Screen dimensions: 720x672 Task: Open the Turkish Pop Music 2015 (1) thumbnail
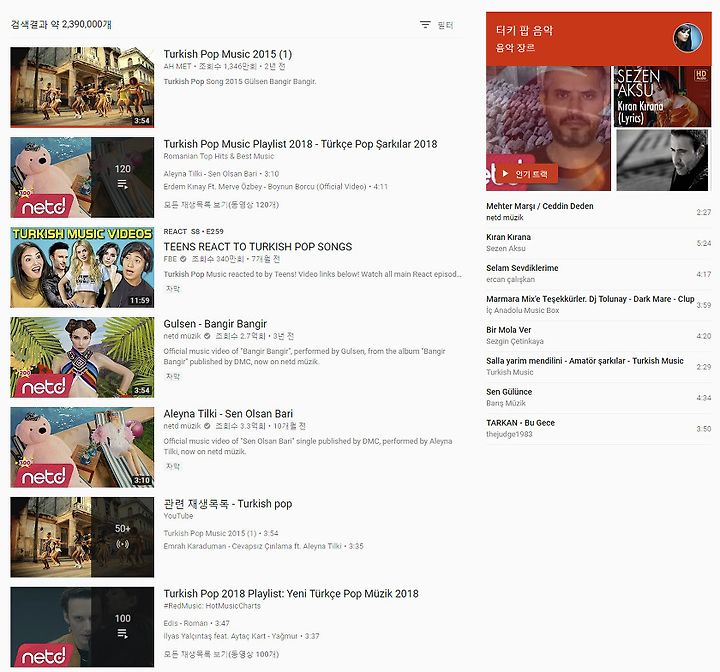pyautogui.click(x=82, y=87)
